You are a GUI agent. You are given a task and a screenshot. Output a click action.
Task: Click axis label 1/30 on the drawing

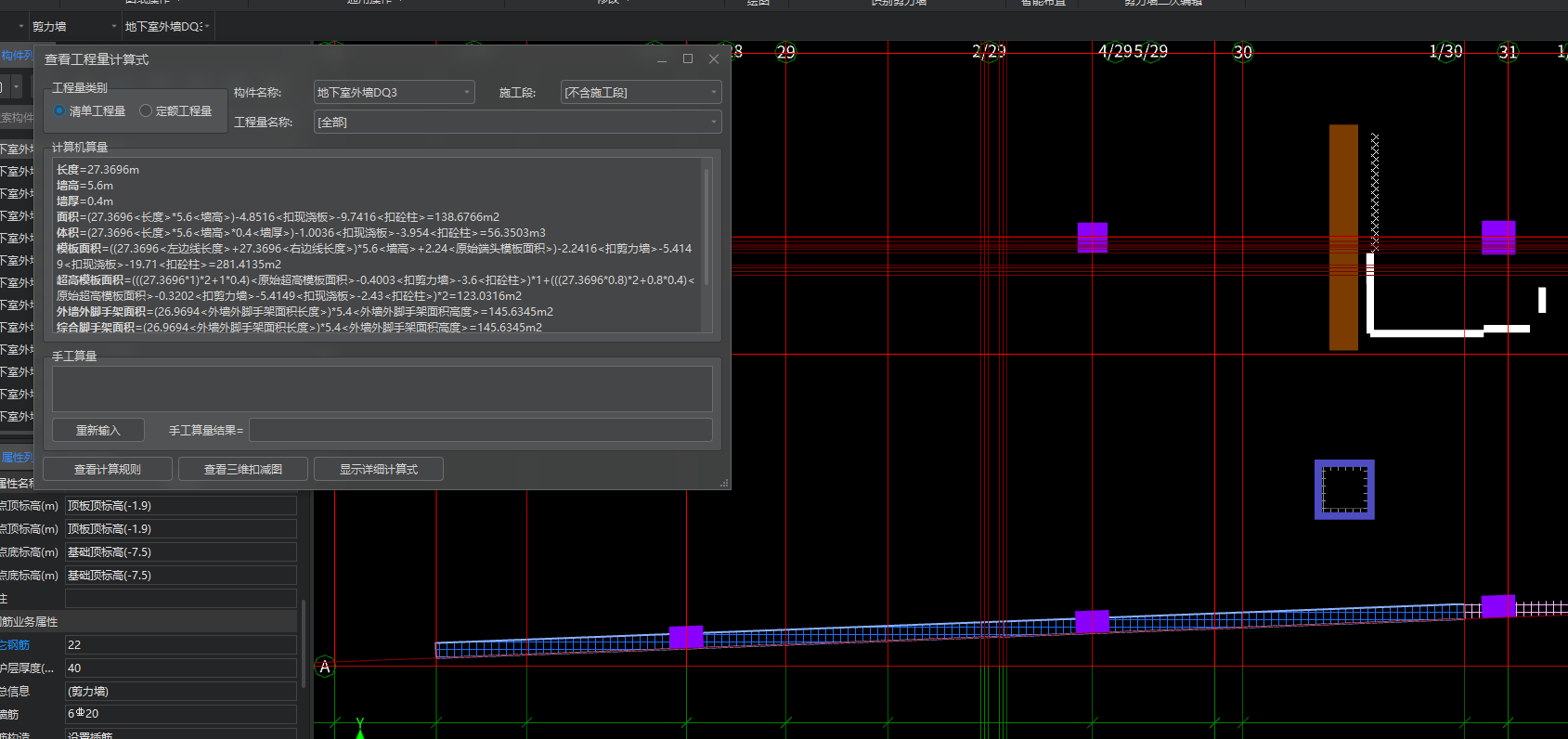(x=1445, y=52)
